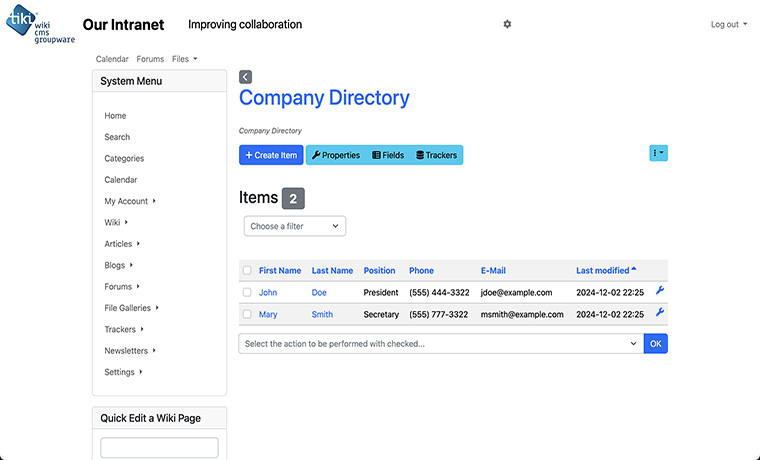
Task: Open the Fields list button
Action: (388, 155)
